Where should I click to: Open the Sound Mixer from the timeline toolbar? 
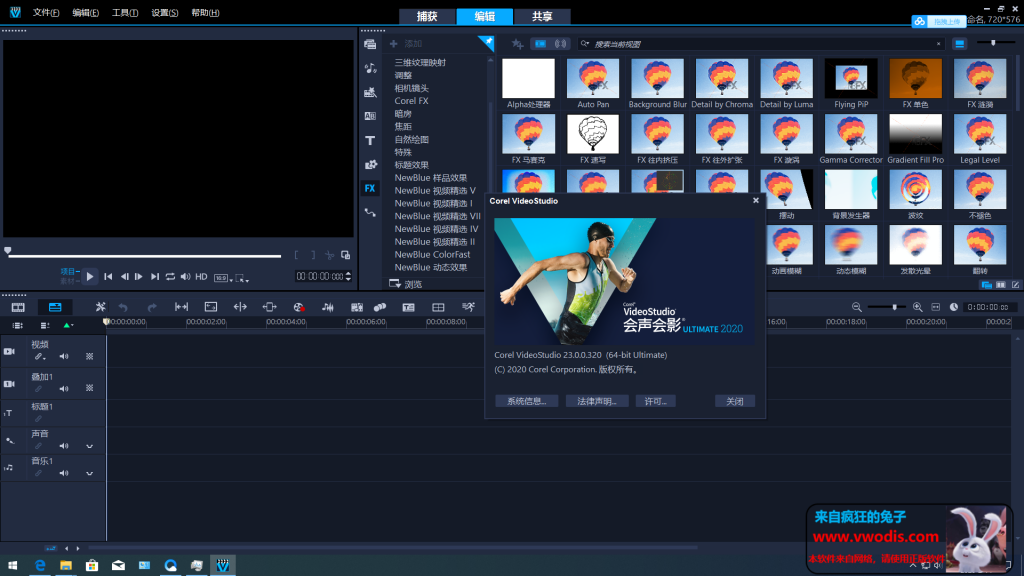(x=327, y=307)
